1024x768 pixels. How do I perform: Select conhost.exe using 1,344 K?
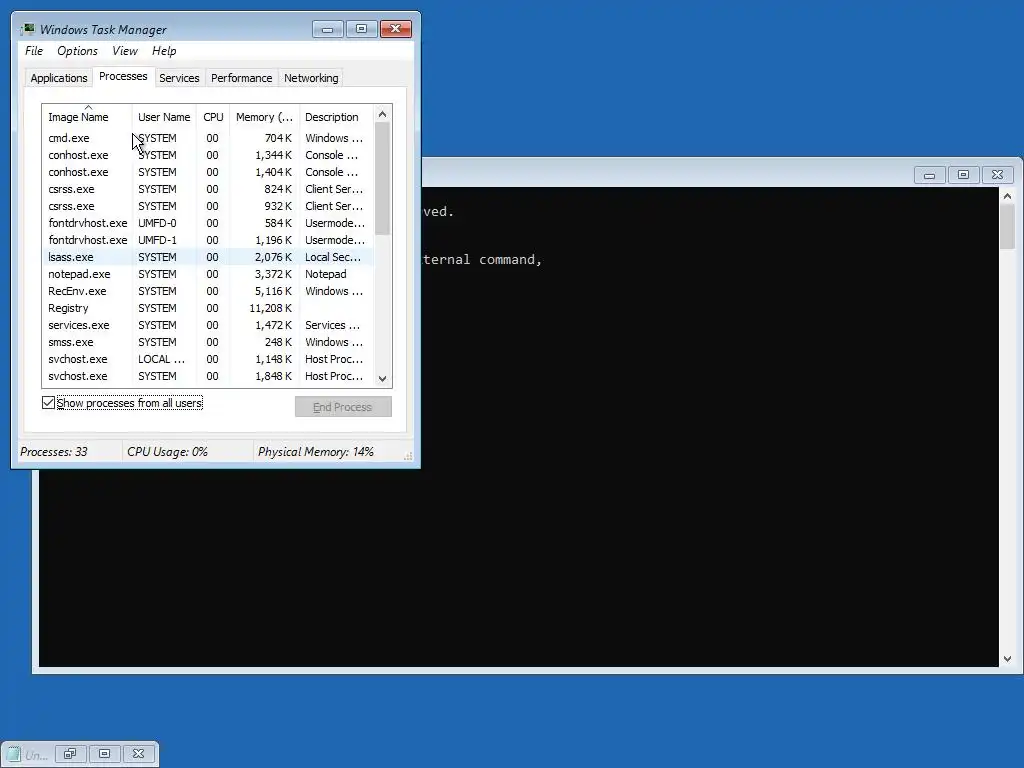tap(208, 155)
